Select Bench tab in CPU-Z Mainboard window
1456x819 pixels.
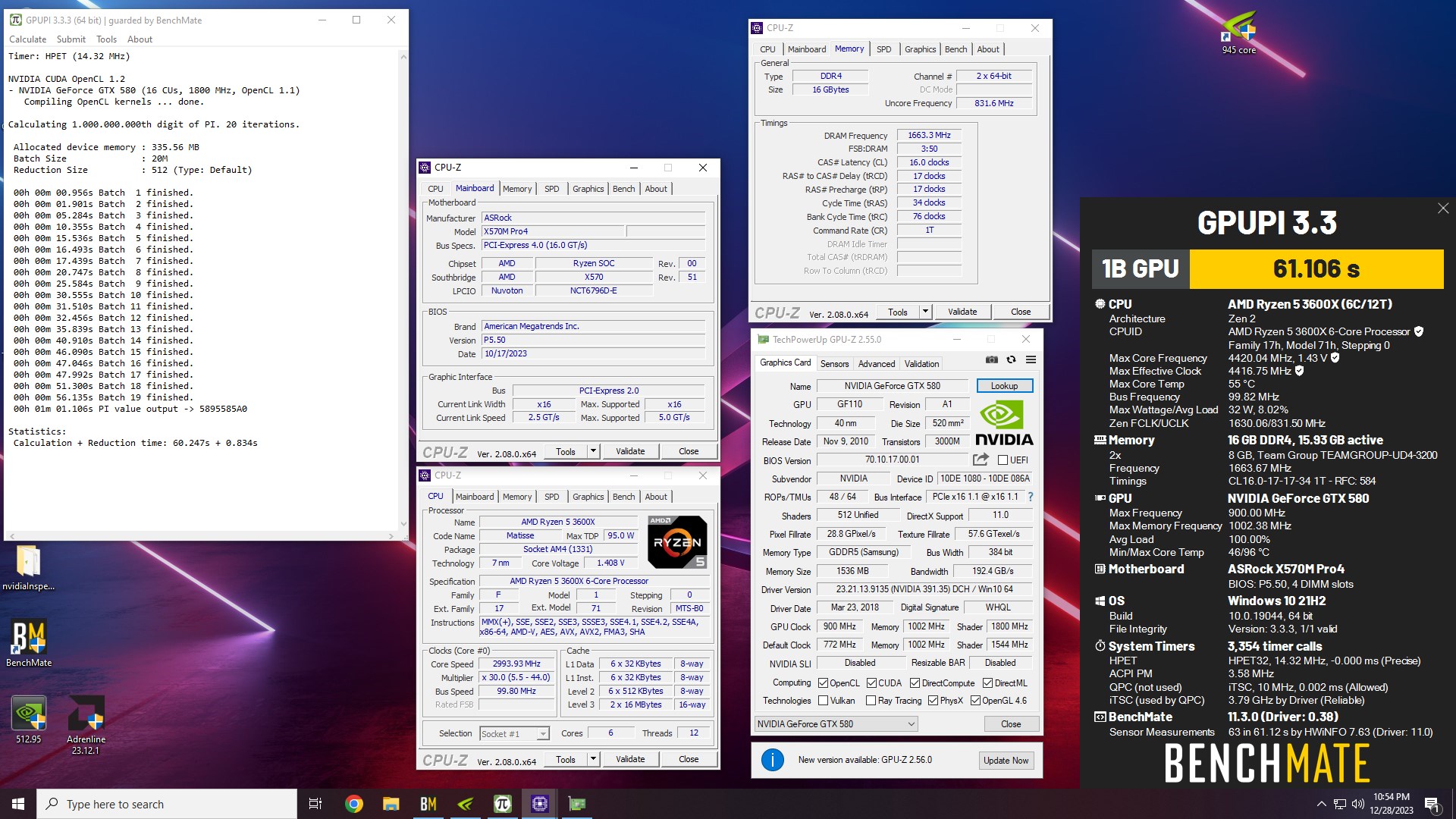pyautogui.click(x=623, y=189)
